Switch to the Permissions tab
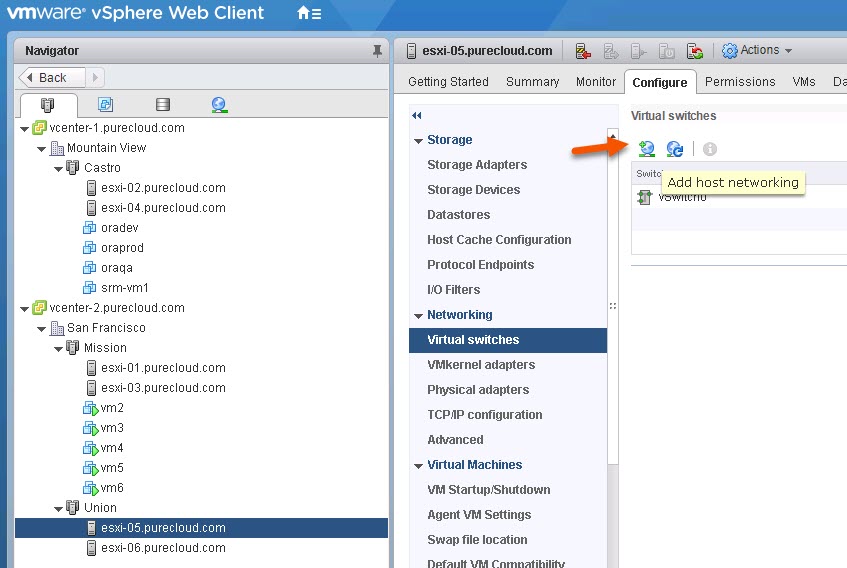This screenshot has height=568, width=847. (x=740, y=82)
